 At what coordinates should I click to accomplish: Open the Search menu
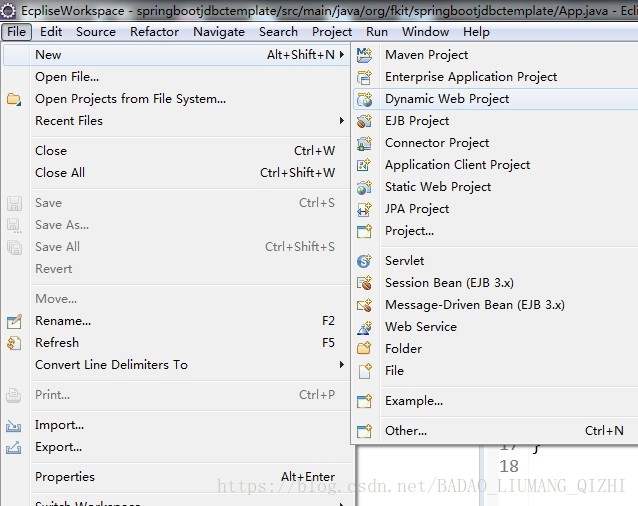click(x=278, y=32)
